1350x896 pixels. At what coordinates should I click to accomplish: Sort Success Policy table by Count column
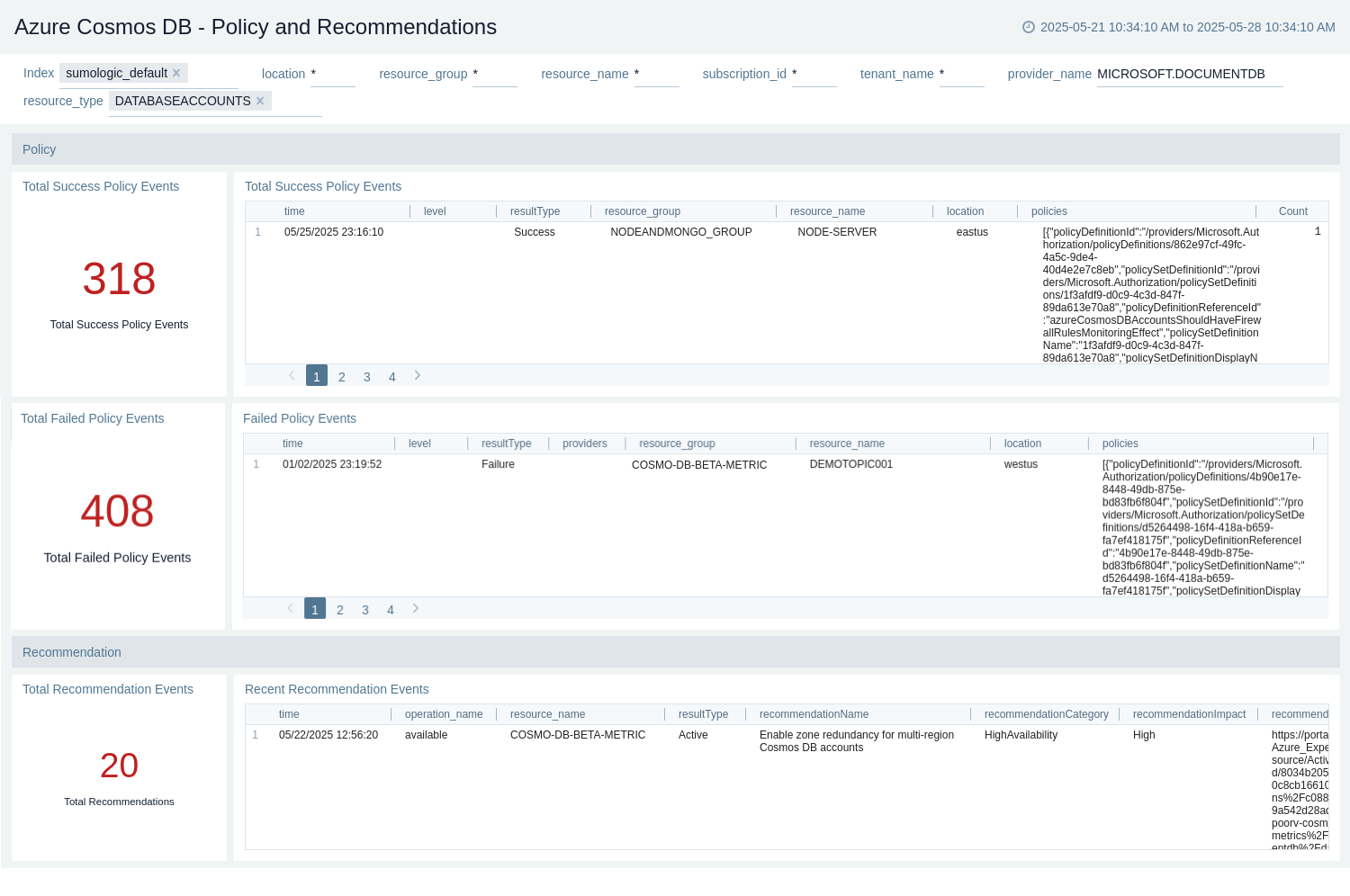pyautogui.click(x=1293, y=211)
